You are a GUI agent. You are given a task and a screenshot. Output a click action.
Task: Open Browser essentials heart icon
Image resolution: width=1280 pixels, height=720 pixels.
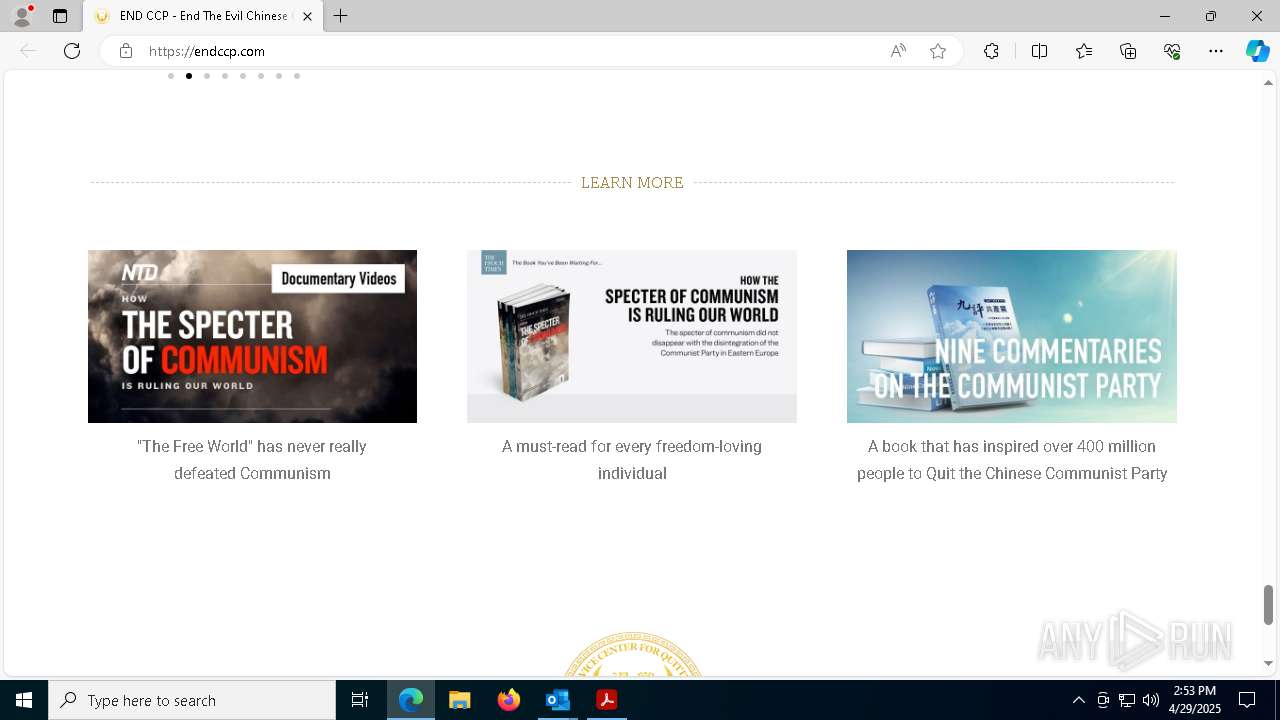1172,51
